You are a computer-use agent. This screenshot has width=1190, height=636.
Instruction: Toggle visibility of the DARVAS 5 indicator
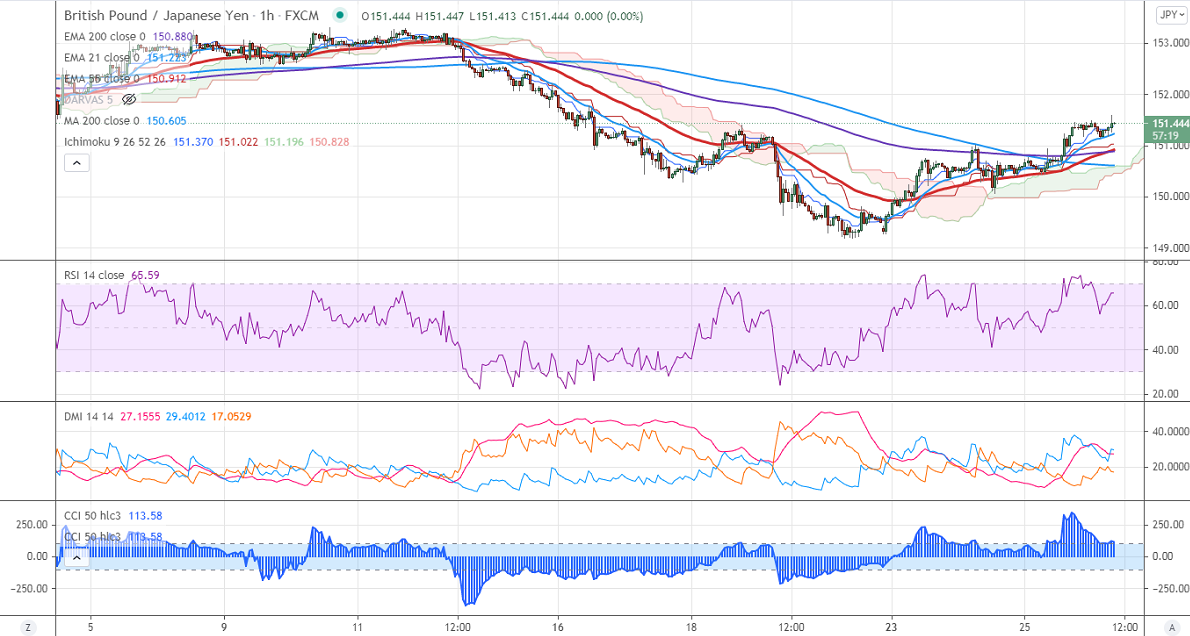pyautogui.click(x=129, y=100)
